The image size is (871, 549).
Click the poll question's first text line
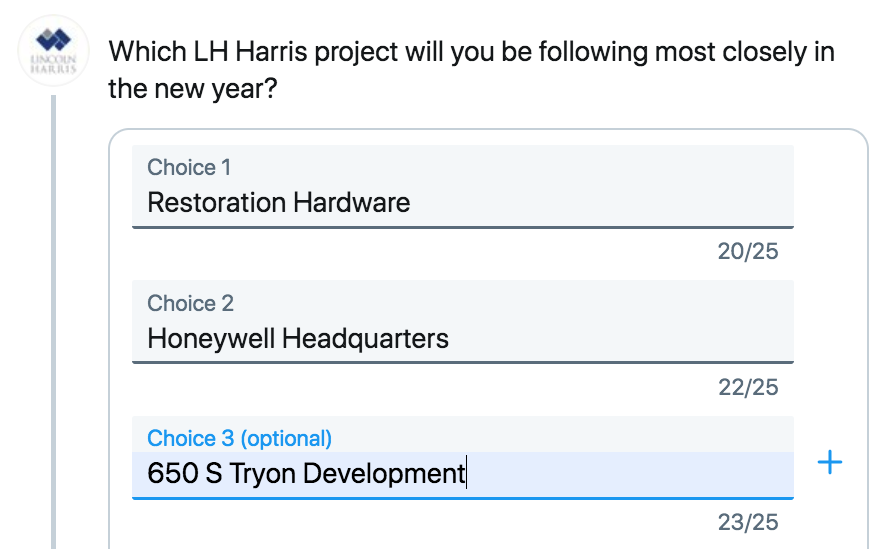tap(470, 52)
